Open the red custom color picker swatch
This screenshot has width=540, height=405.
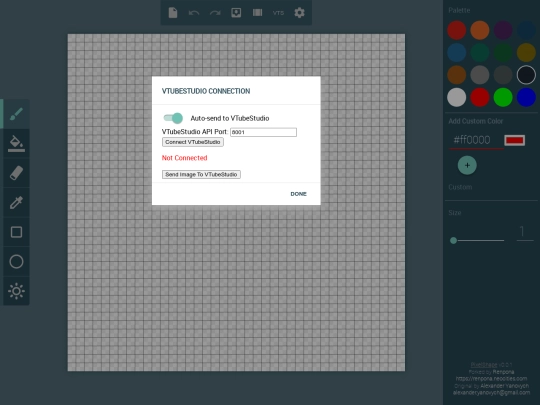tap(515, 140)
